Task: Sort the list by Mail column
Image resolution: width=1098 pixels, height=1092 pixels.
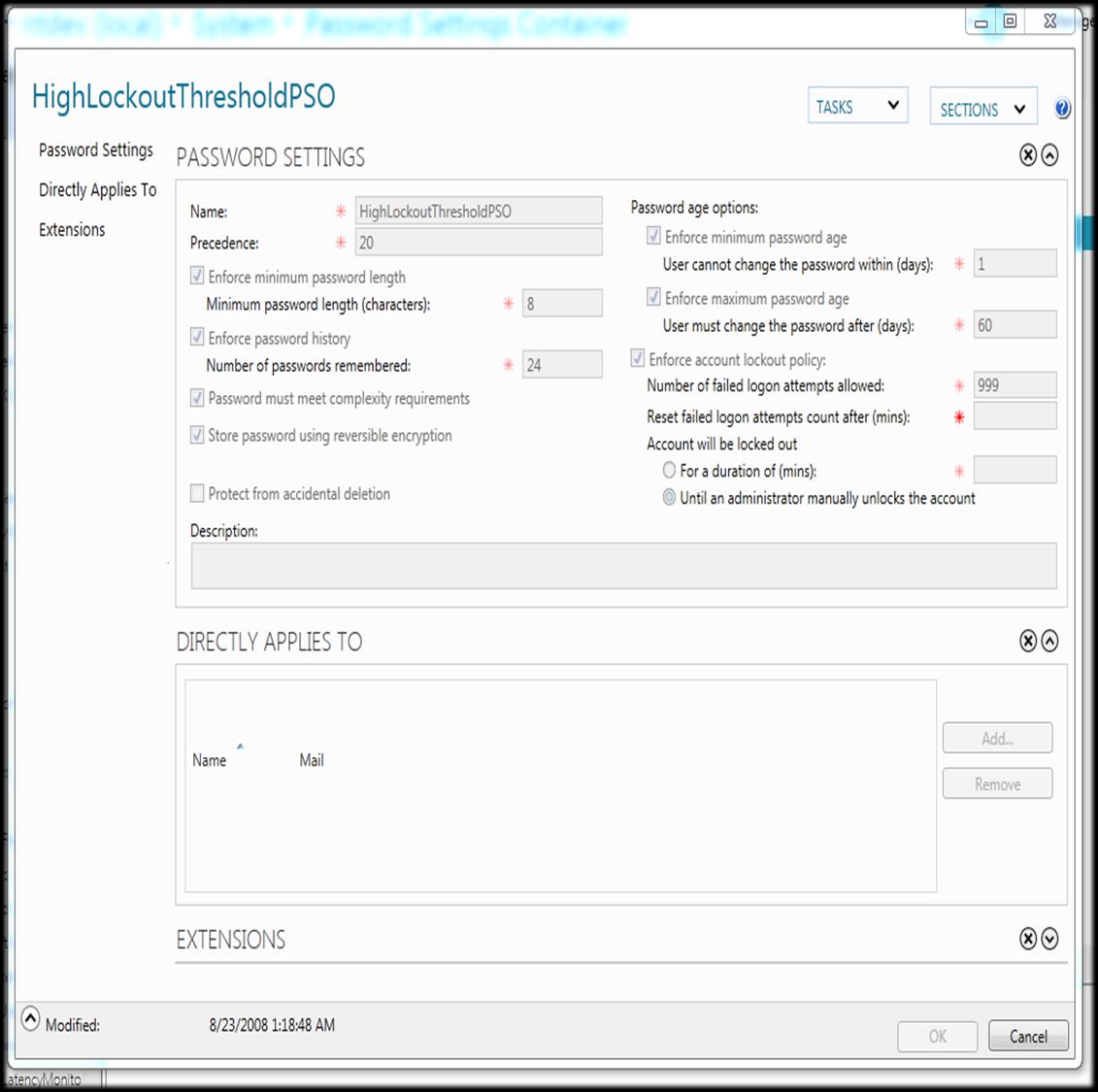Action: 312,760
